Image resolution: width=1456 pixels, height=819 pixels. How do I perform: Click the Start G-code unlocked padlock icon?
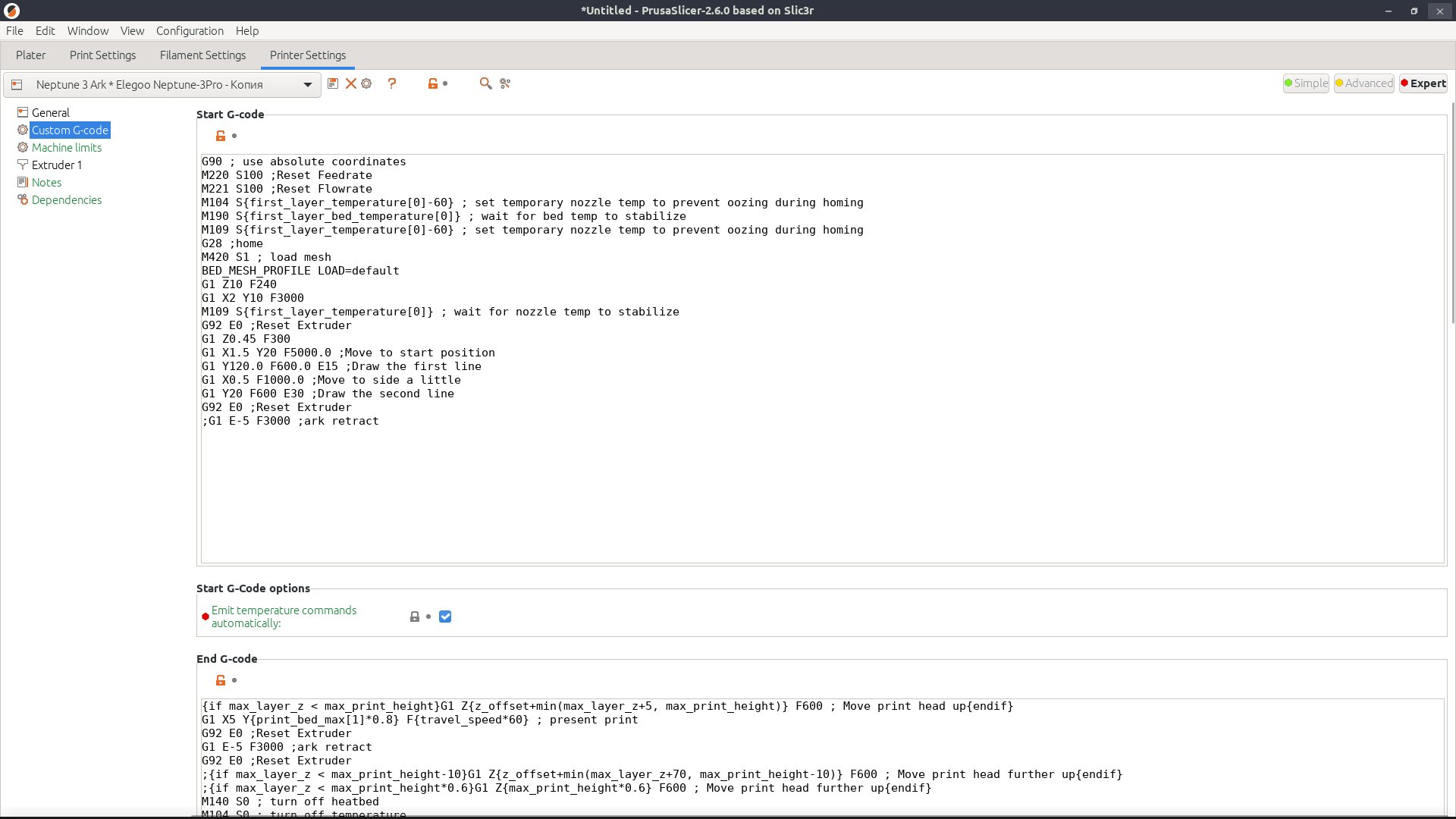(x=221, y=136)
